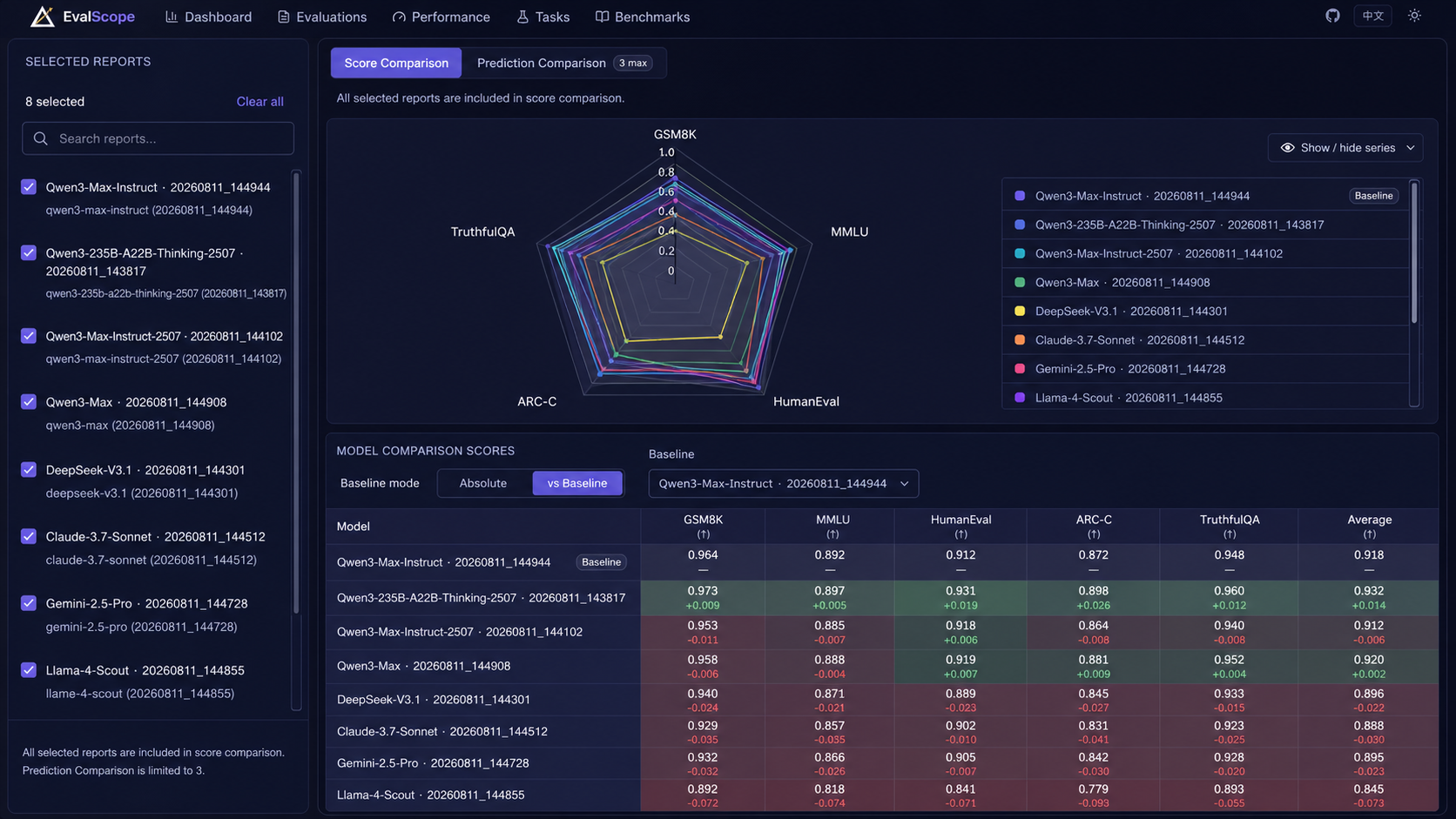
Task: Click the Search reports input field
Action: click(x=158, y=138)
